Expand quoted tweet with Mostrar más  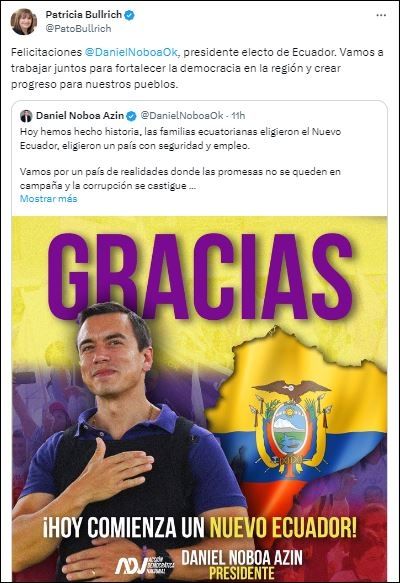tap(48, 199)
